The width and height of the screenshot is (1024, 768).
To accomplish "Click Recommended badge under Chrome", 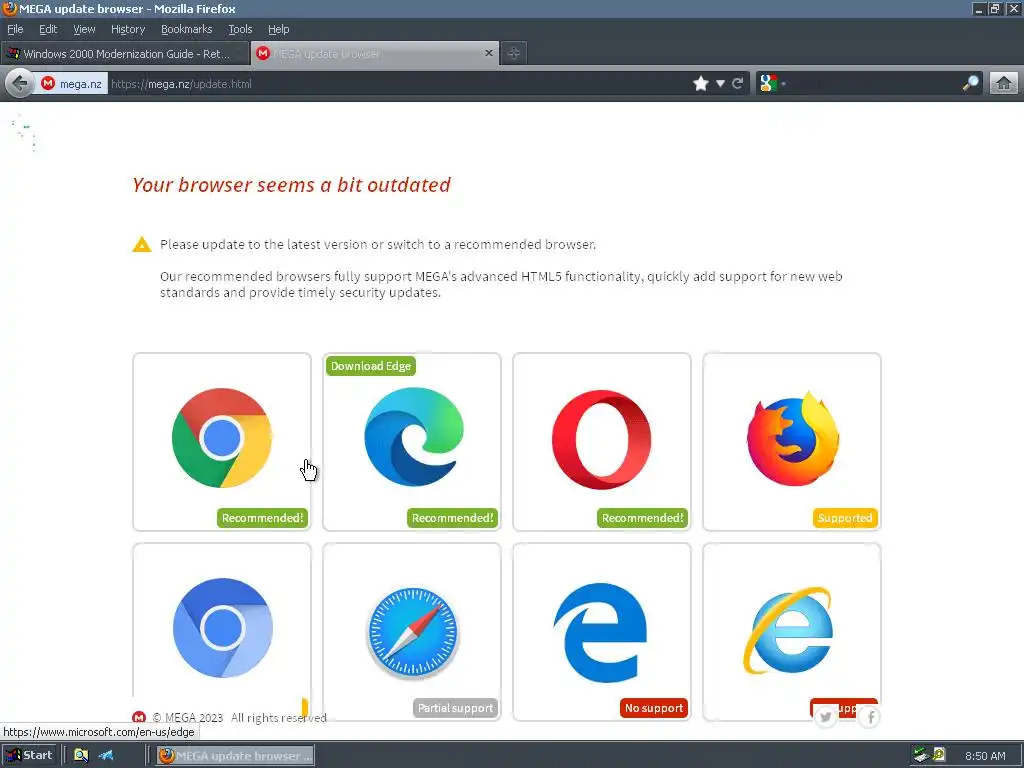I will 262,518.
